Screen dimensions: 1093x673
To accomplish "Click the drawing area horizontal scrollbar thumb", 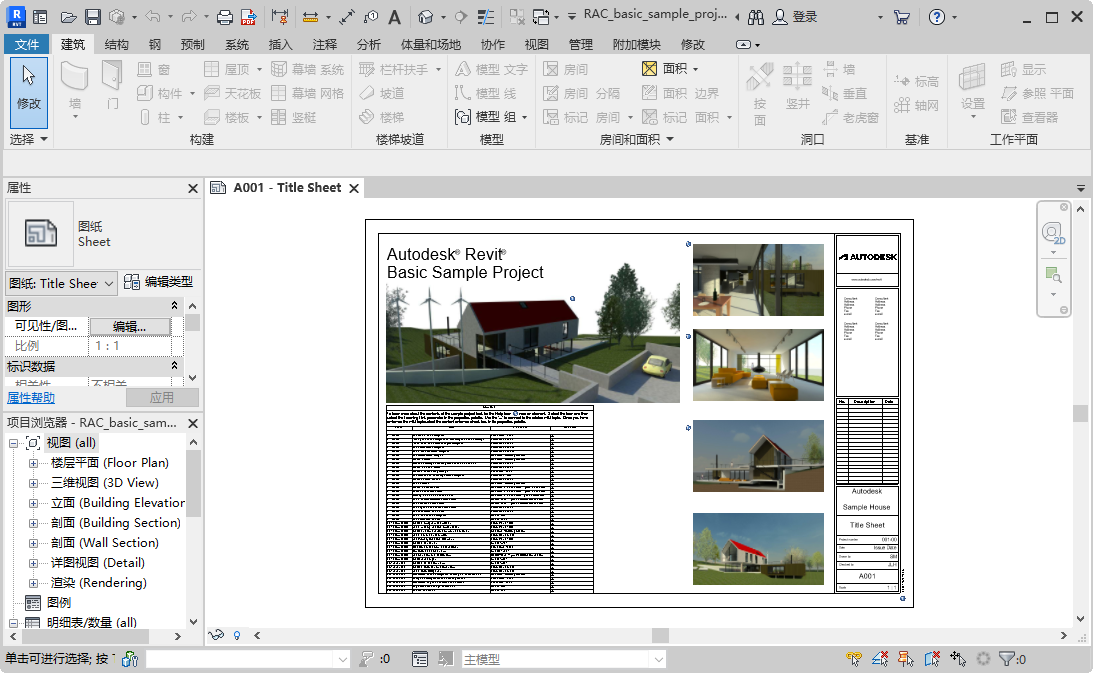I will pos(660,635).
